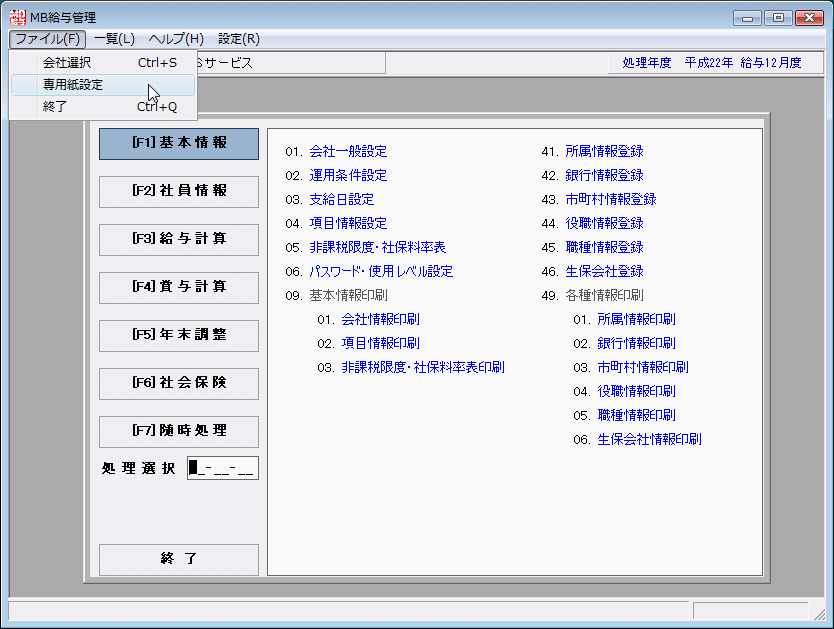834x629 pixels.
Task: Open 41. 所属情報登録 link
Action: [604, 152]
